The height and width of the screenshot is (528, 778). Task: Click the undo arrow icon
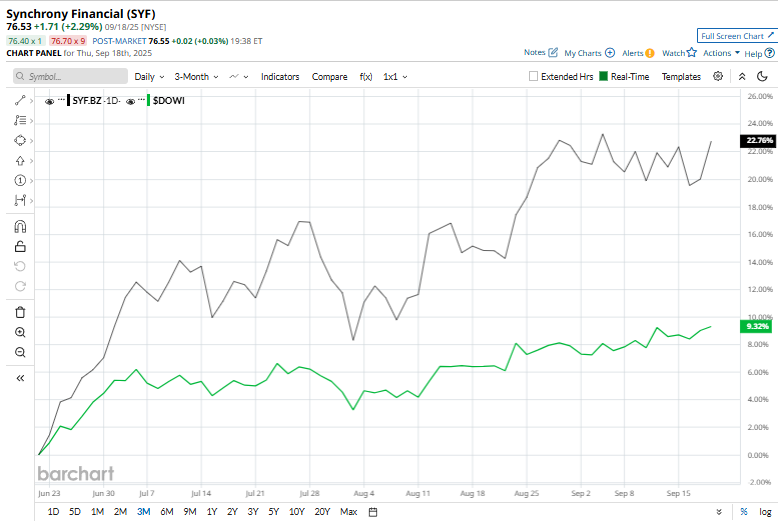pos(20,266)
